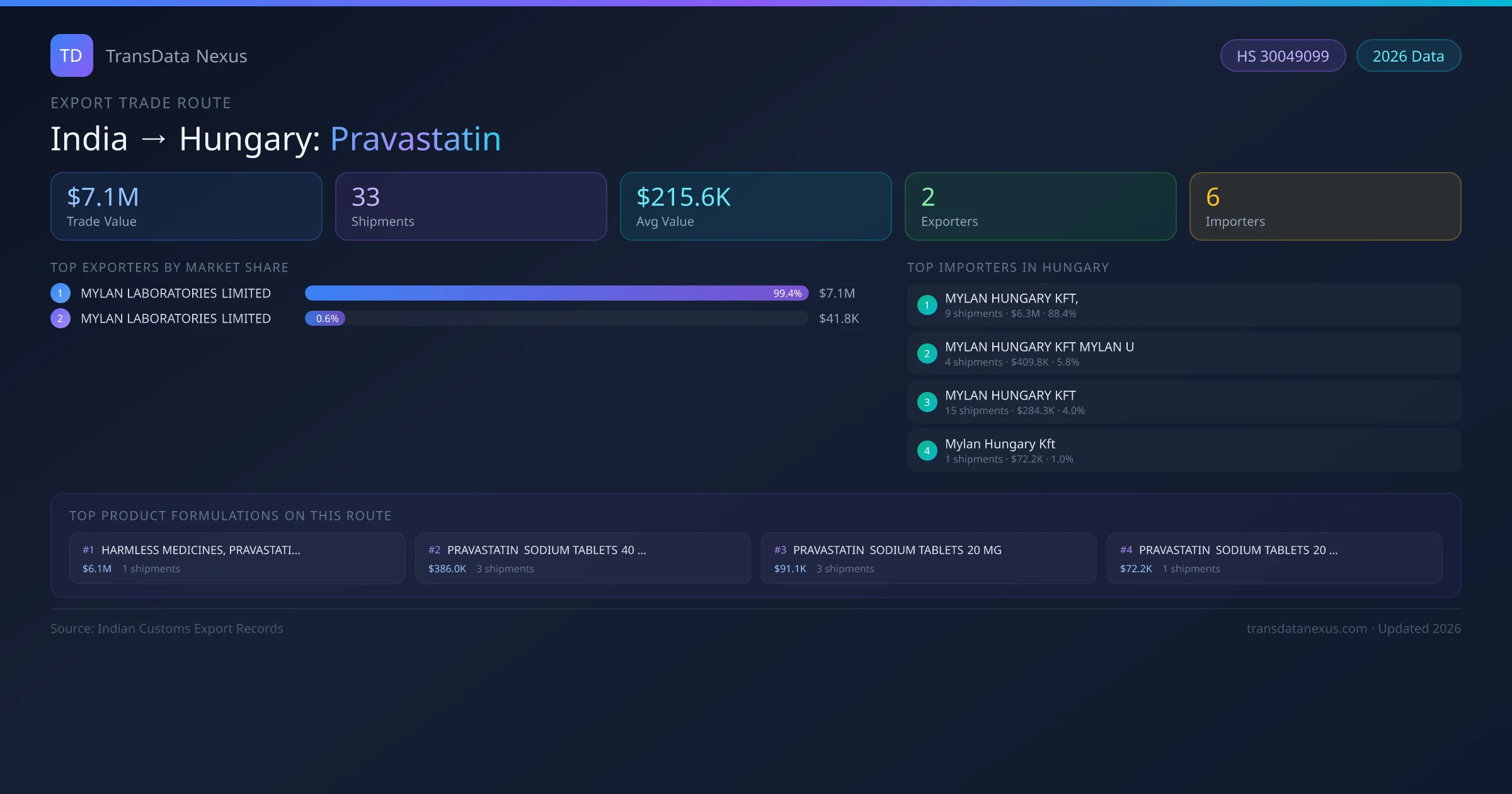1512x794 pixels.
Task: Select the Shipments stat card
Action: tap(471, 206)
